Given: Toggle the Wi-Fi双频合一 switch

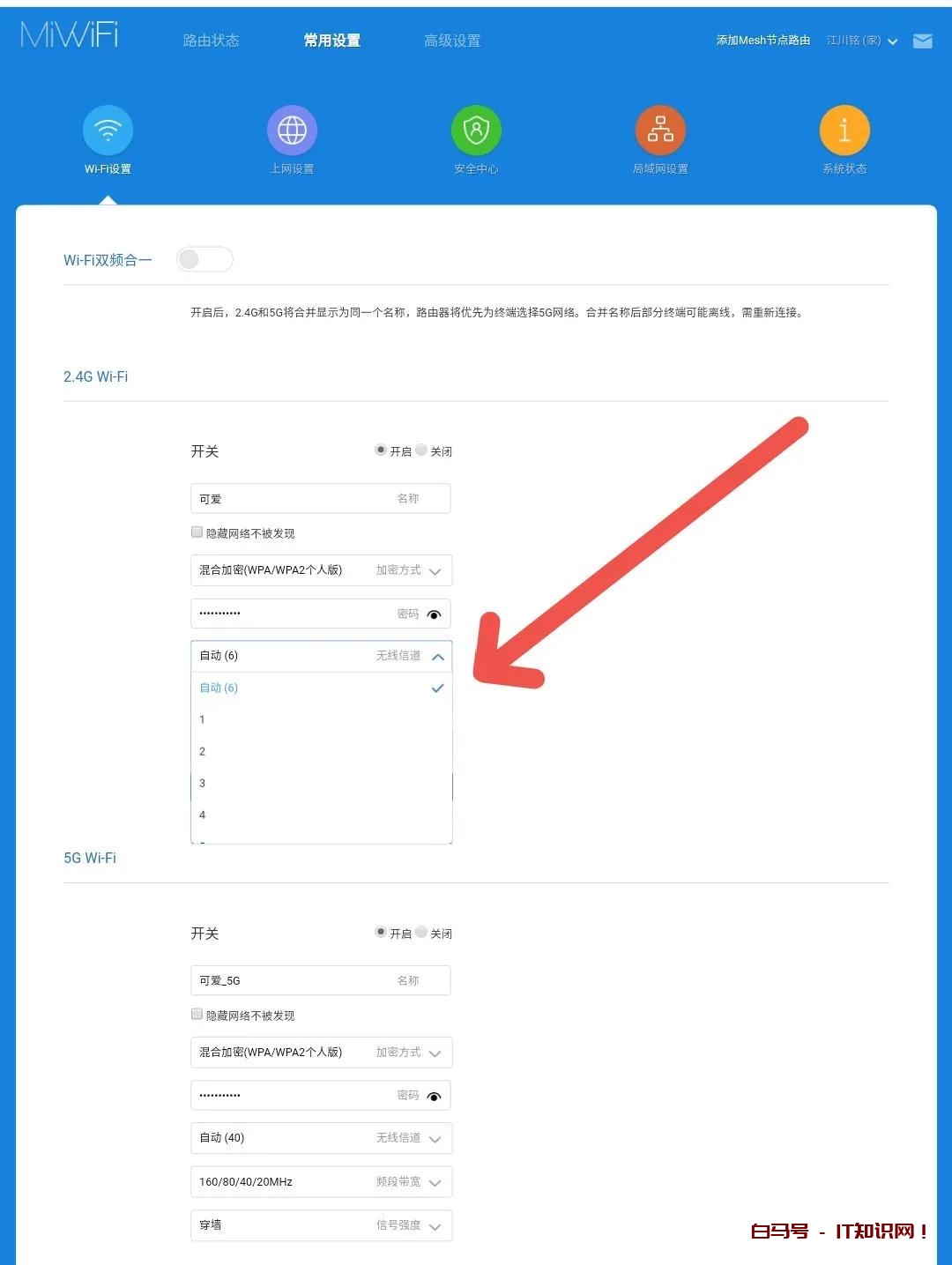Looking at the screenshot, I should point(205,259).
